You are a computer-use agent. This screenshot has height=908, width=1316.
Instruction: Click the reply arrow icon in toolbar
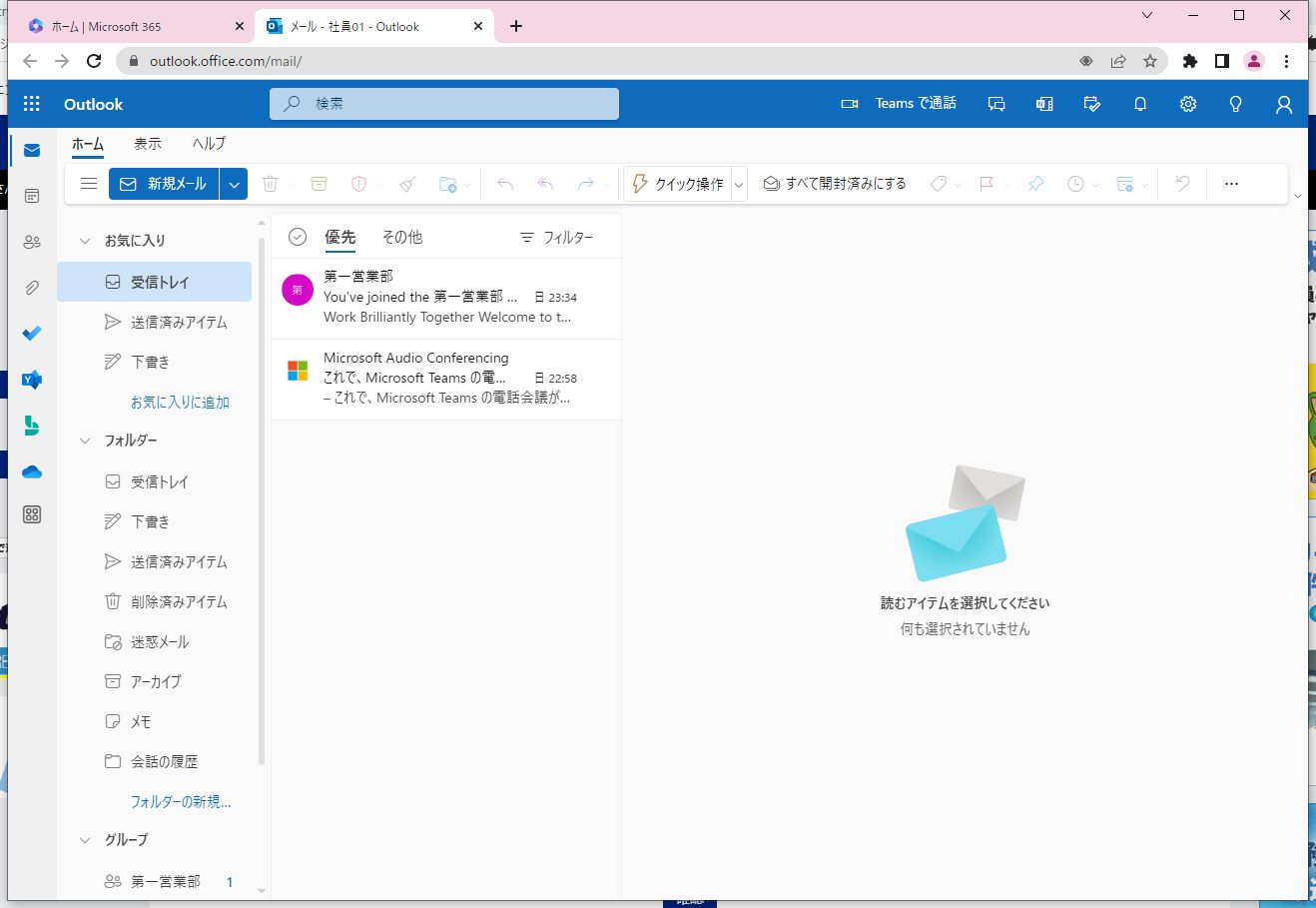tap(505, 184)
